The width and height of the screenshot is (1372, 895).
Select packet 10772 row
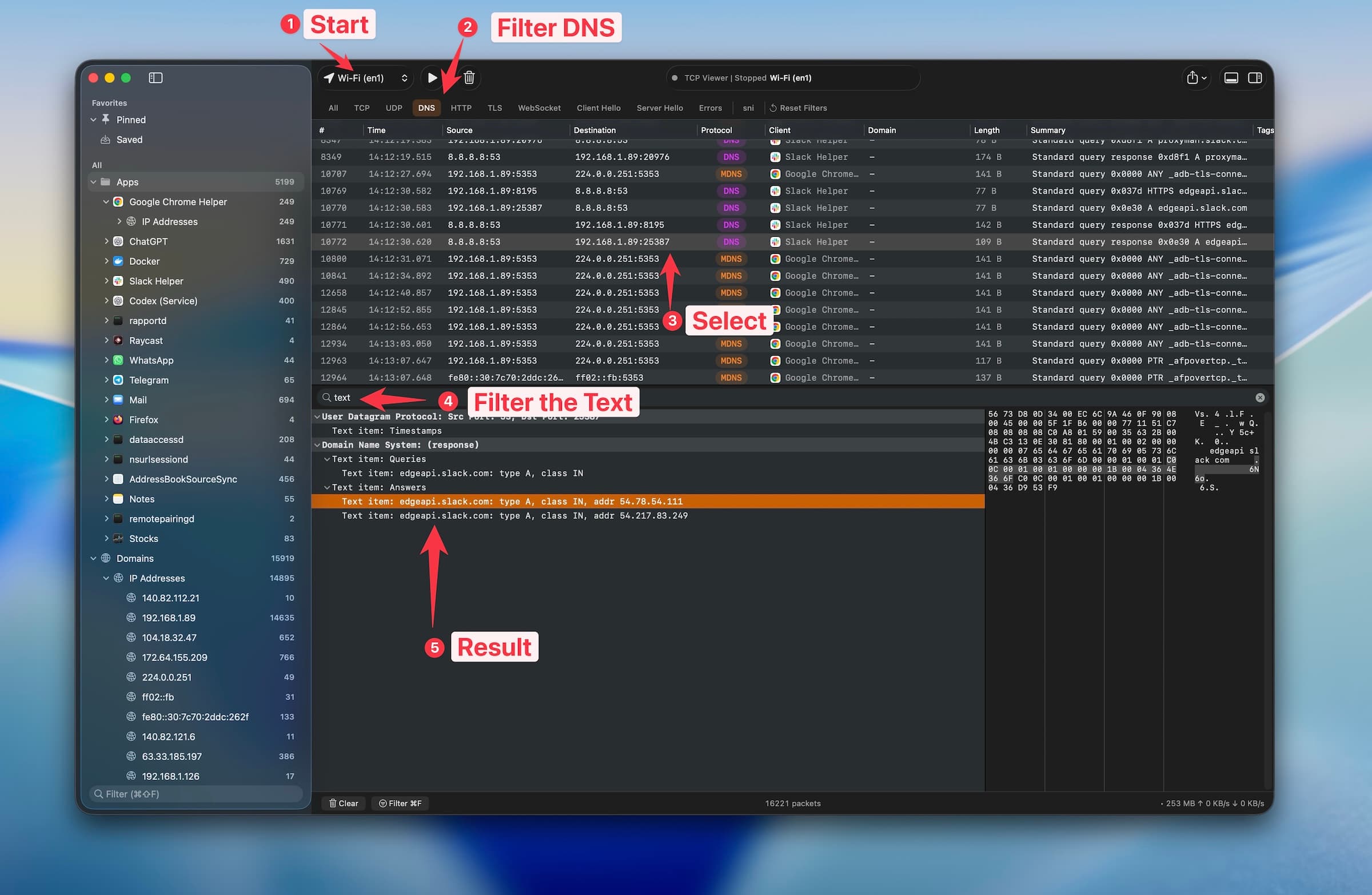(x=792, y=242)
